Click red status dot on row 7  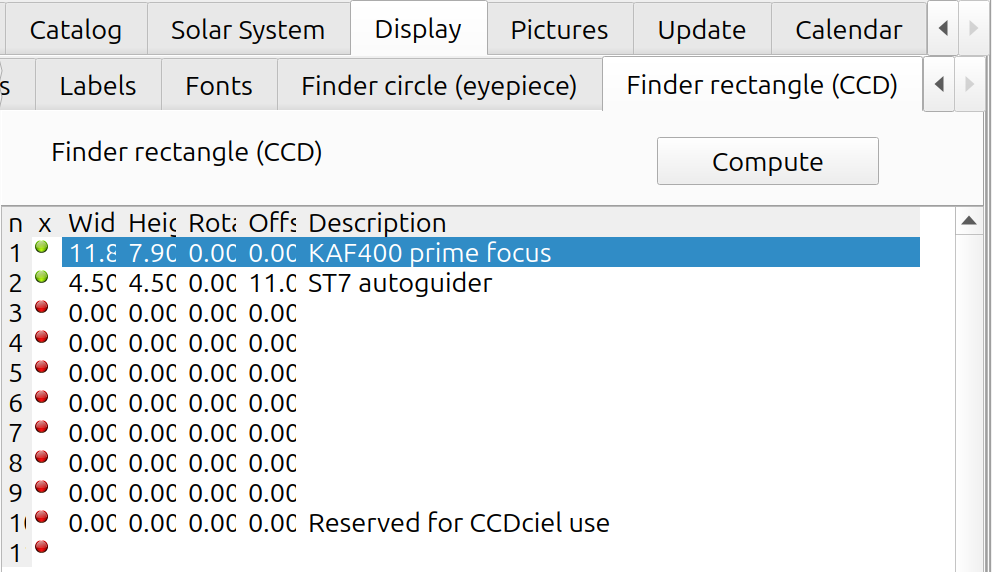42,427
